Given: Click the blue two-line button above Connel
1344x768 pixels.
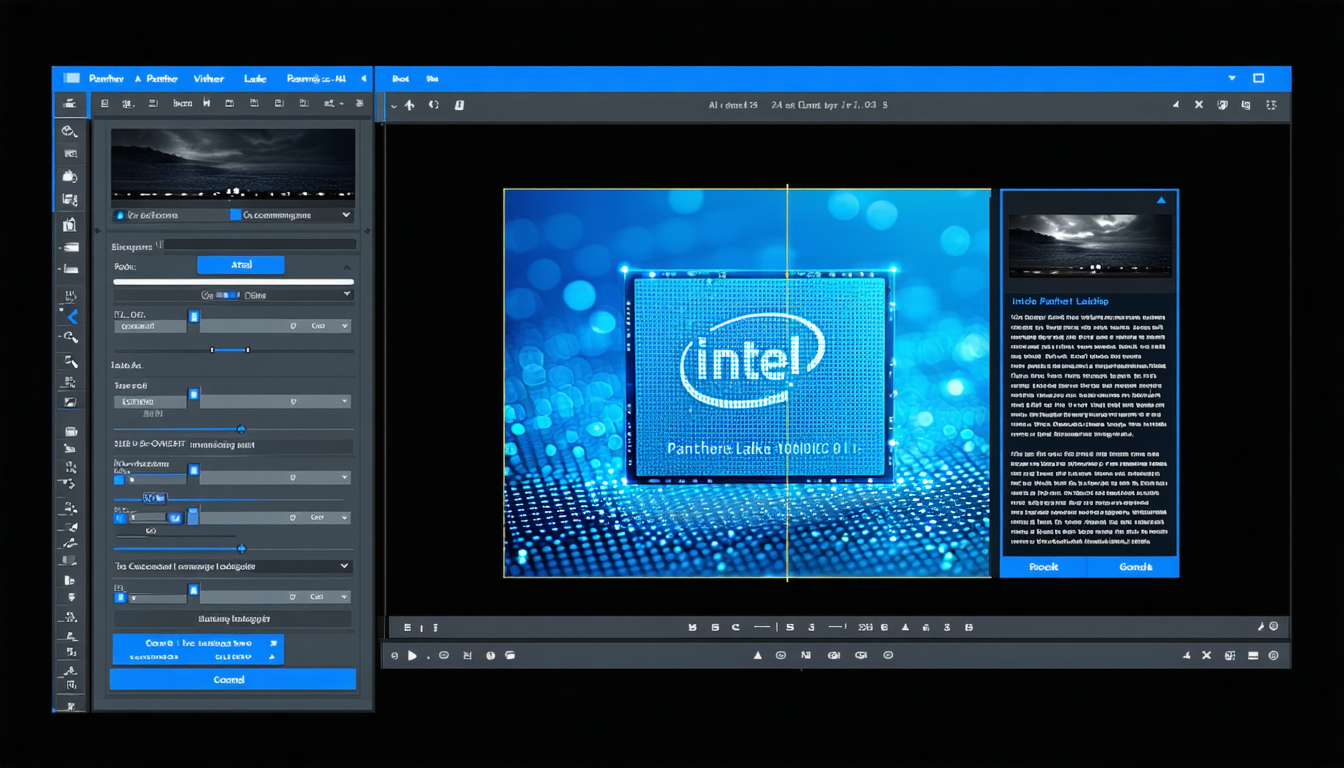Looking at the screenshot, I should point(198,650).
